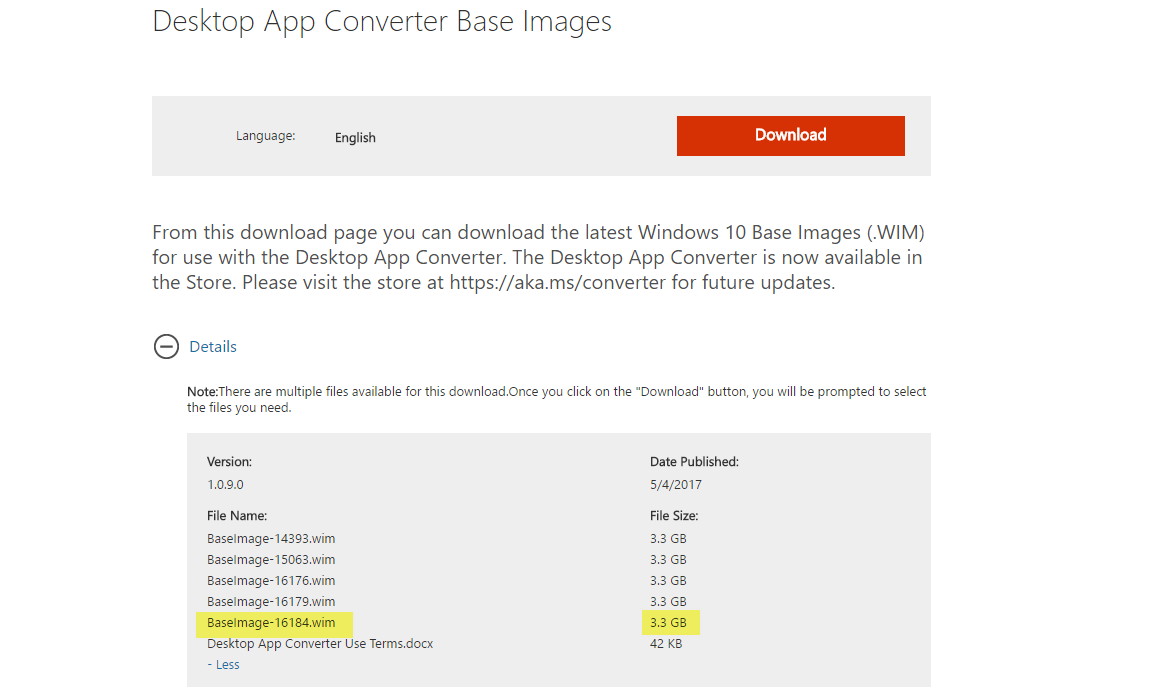Select BaseImage-16176.wim file name

(x=271, y=580)
